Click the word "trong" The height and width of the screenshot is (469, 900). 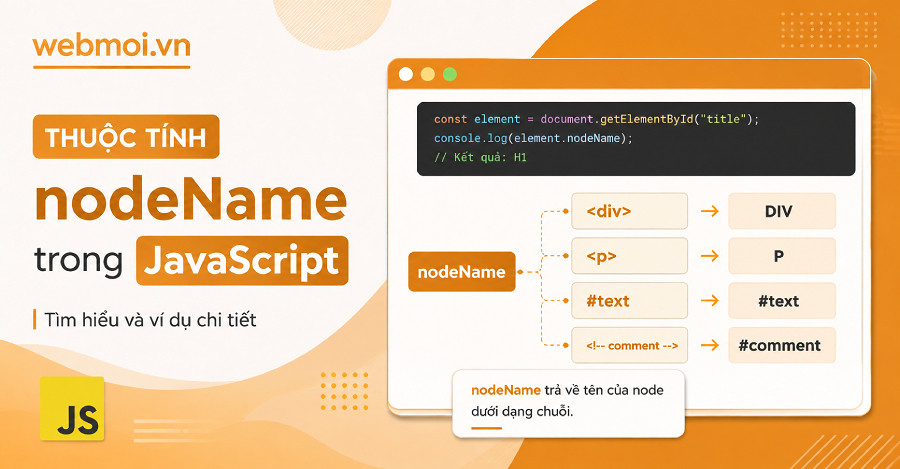point(79,260)
